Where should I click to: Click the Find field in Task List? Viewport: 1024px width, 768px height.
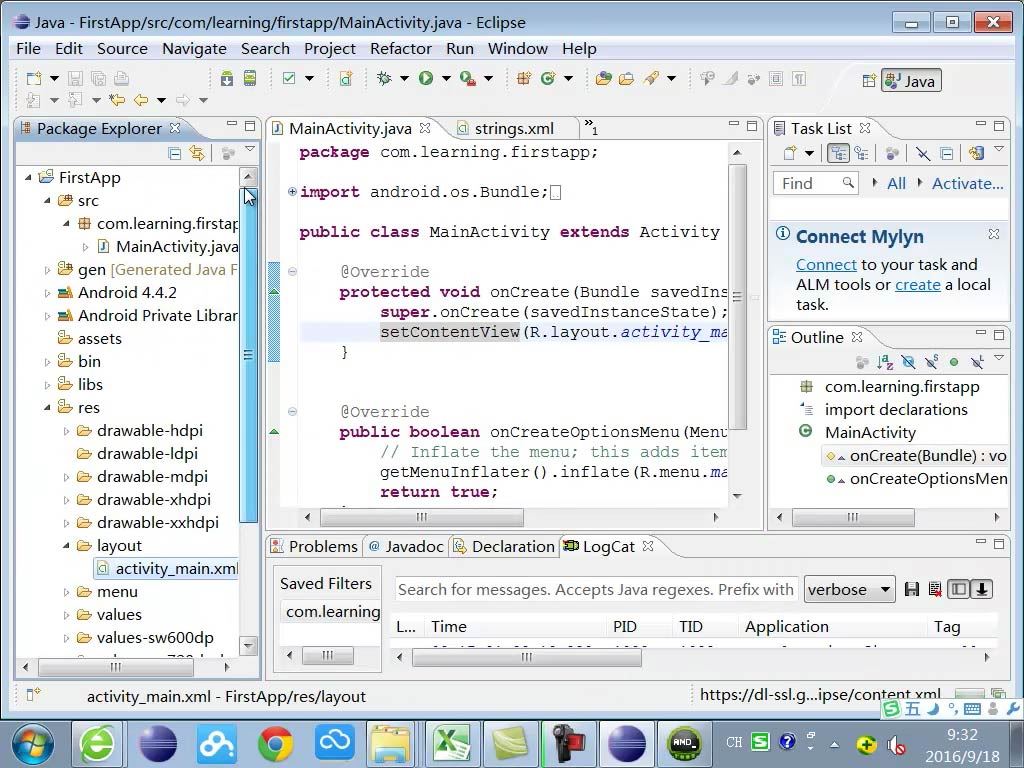click(816, 184)
